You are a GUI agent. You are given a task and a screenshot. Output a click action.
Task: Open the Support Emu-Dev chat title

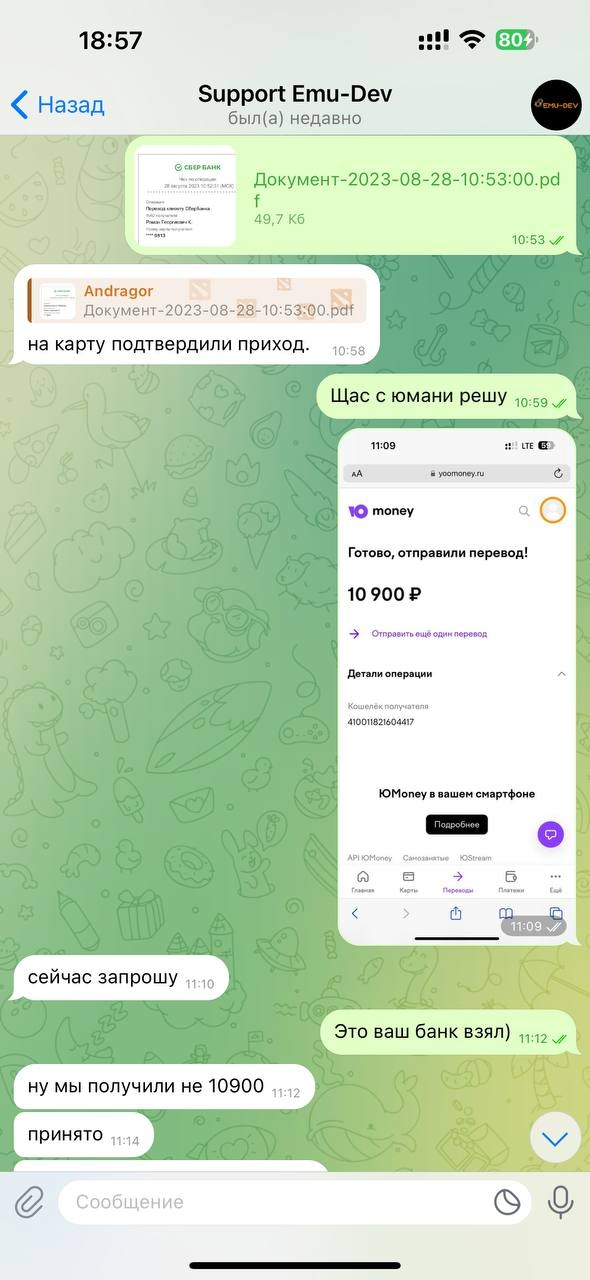[x=295, y=94]
